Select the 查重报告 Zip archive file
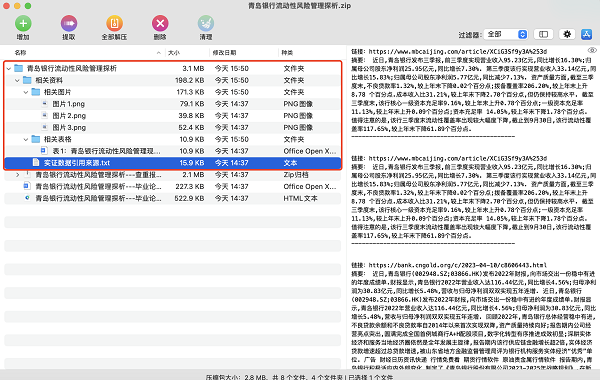 173,175
